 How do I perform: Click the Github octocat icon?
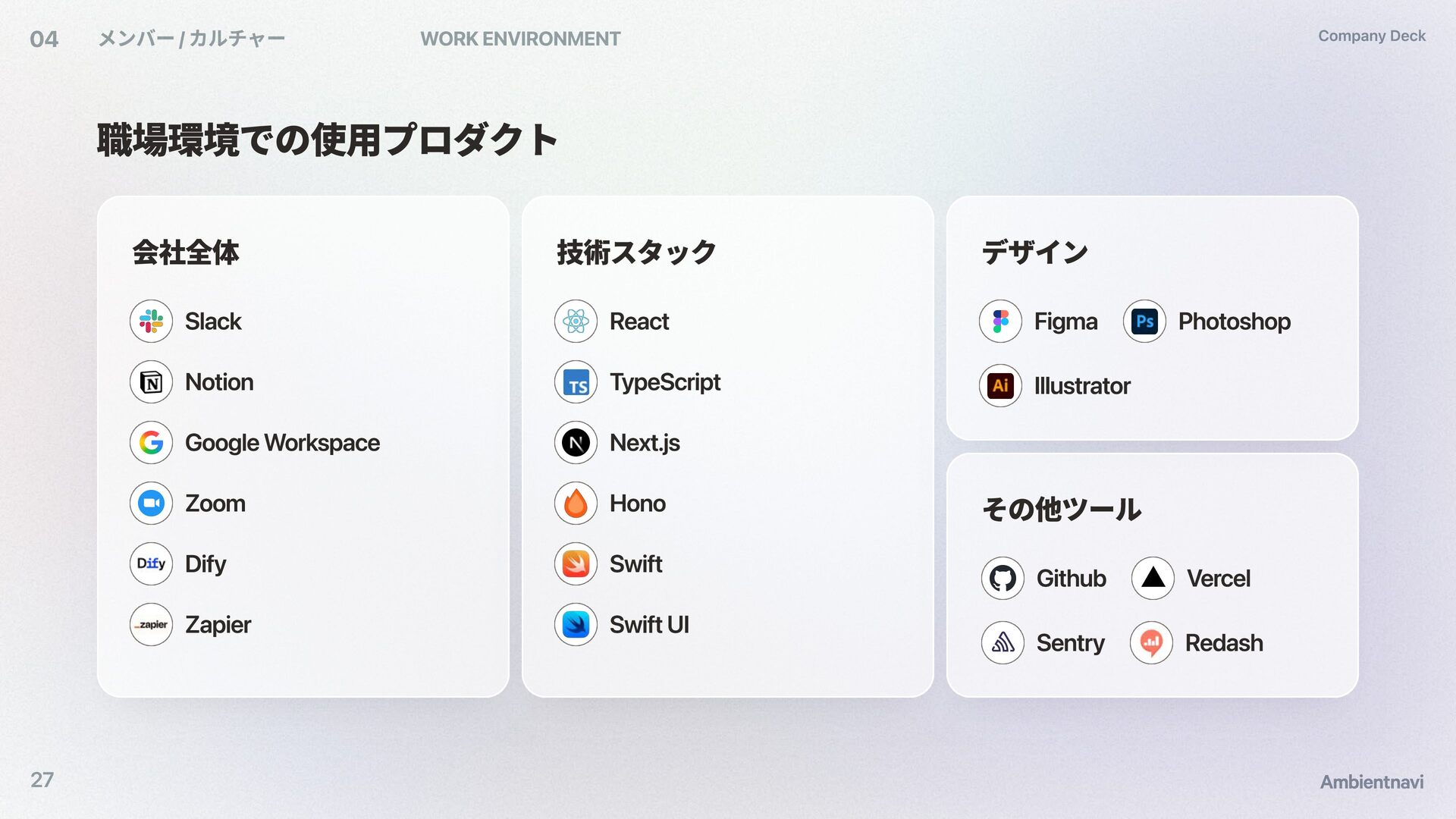tap(1003, 579)
